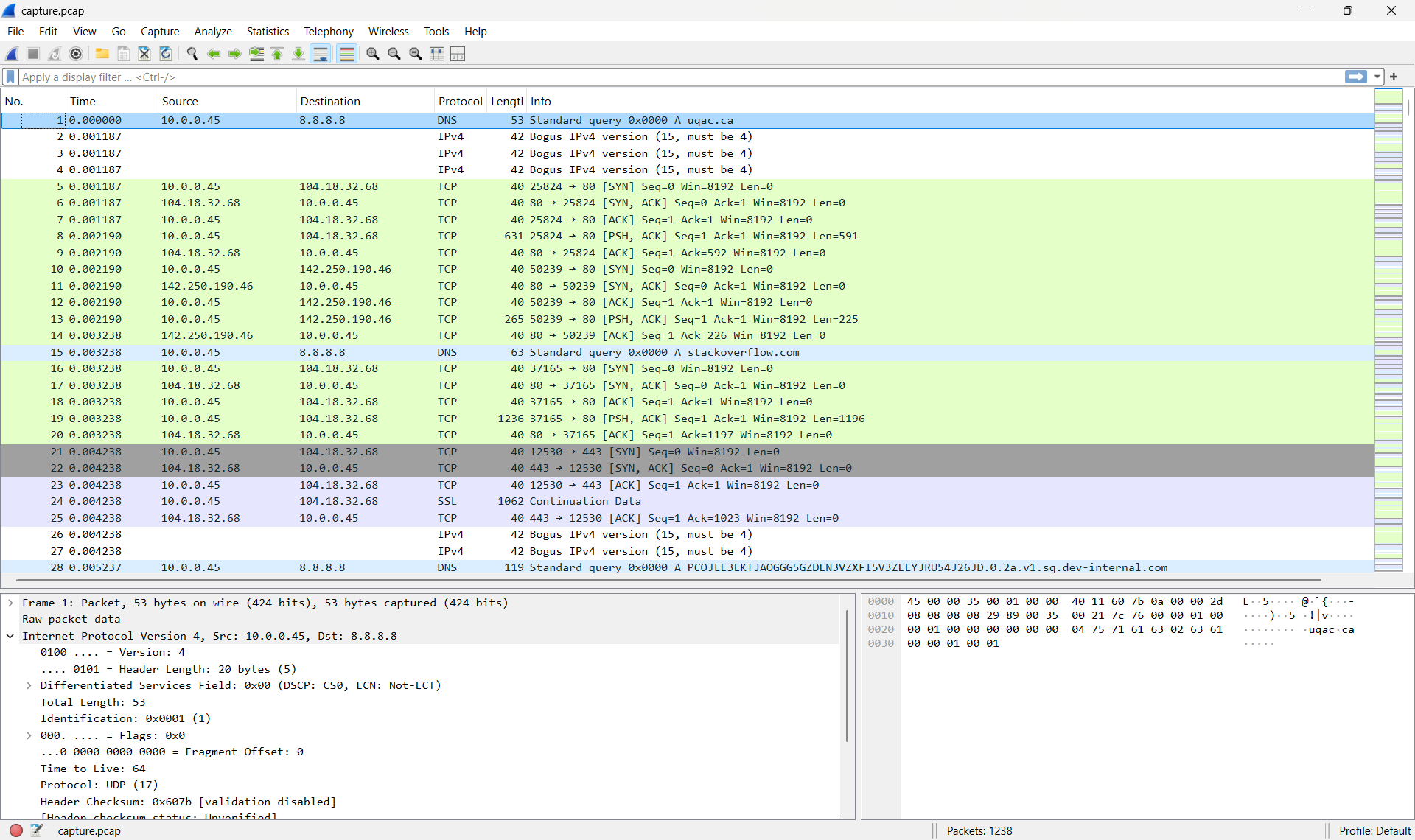Expand the Frame 1 tree item
Image resolution: width=1415 pixels, height=840 pixels.
(10, 603)
